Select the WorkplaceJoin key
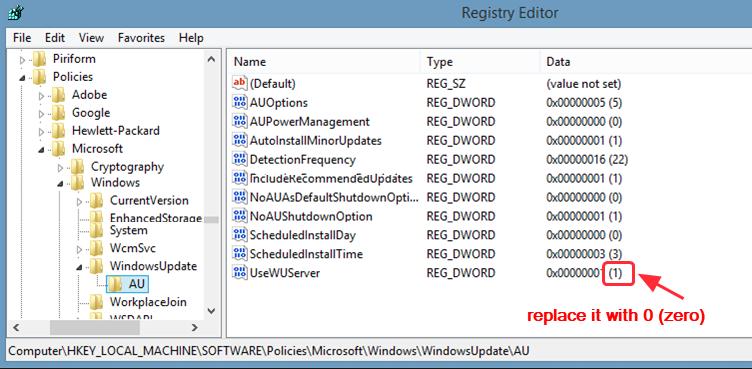The image size is (752, 369). tap(148, 302)
